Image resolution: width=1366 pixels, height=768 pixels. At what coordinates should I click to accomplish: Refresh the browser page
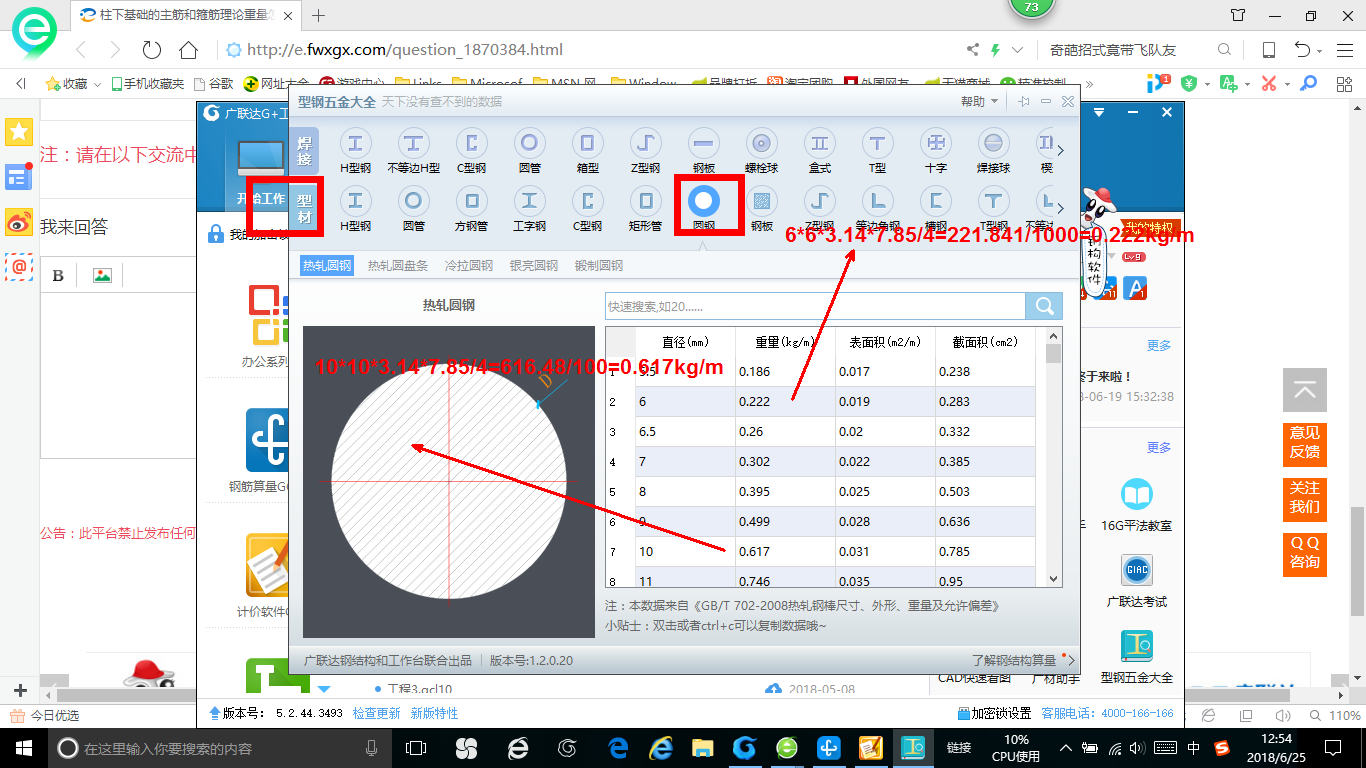151,50
